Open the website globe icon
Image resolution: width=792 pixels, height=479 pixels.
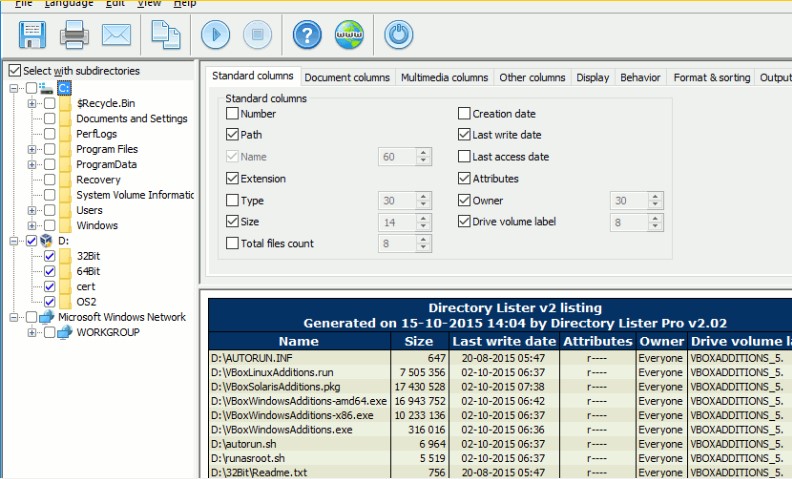349,35
